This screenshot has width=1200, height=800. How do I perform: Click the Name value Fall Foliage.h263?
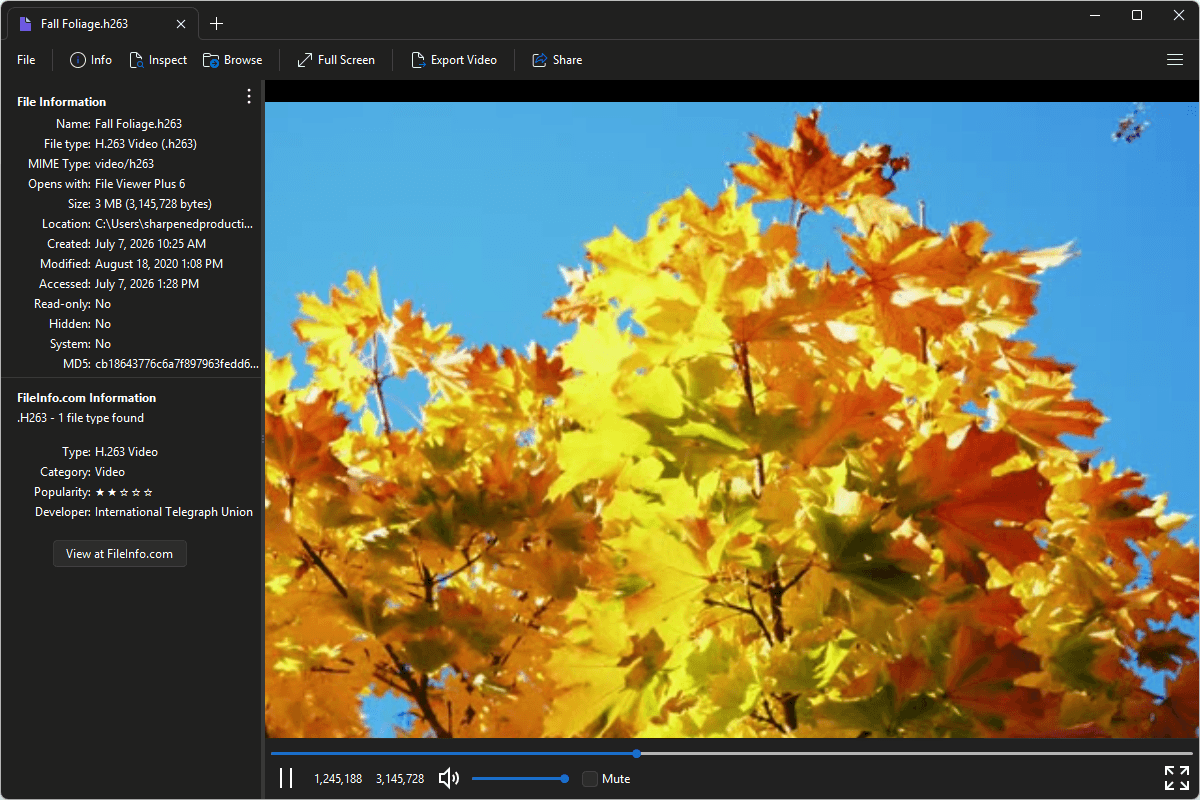pyautogui.click(x=139, y=124)
